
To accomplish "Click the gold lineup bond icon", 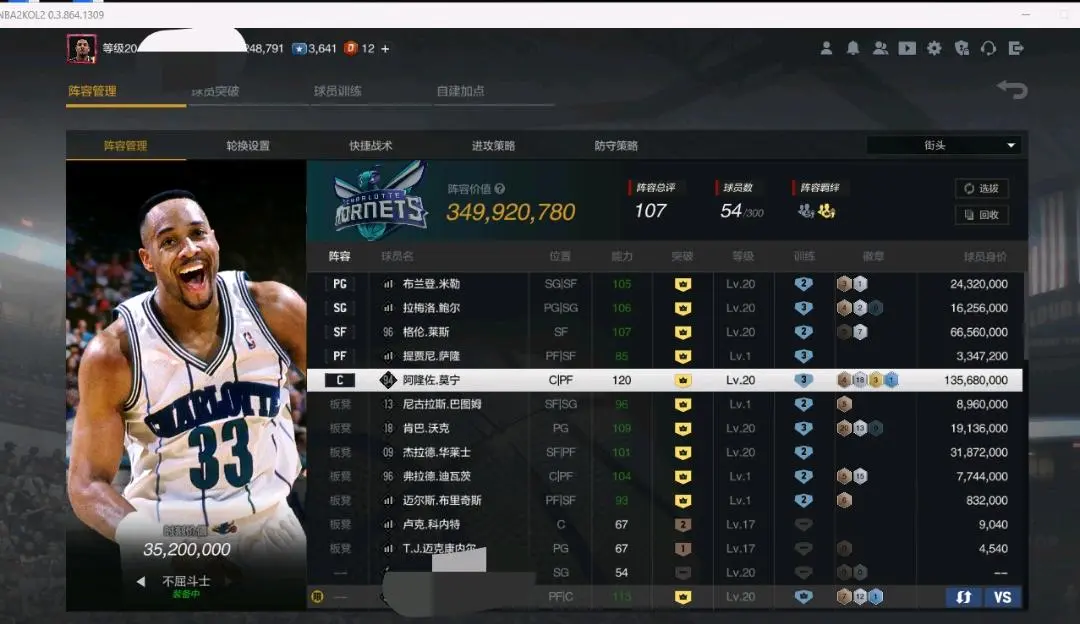I will coord(827,211).
